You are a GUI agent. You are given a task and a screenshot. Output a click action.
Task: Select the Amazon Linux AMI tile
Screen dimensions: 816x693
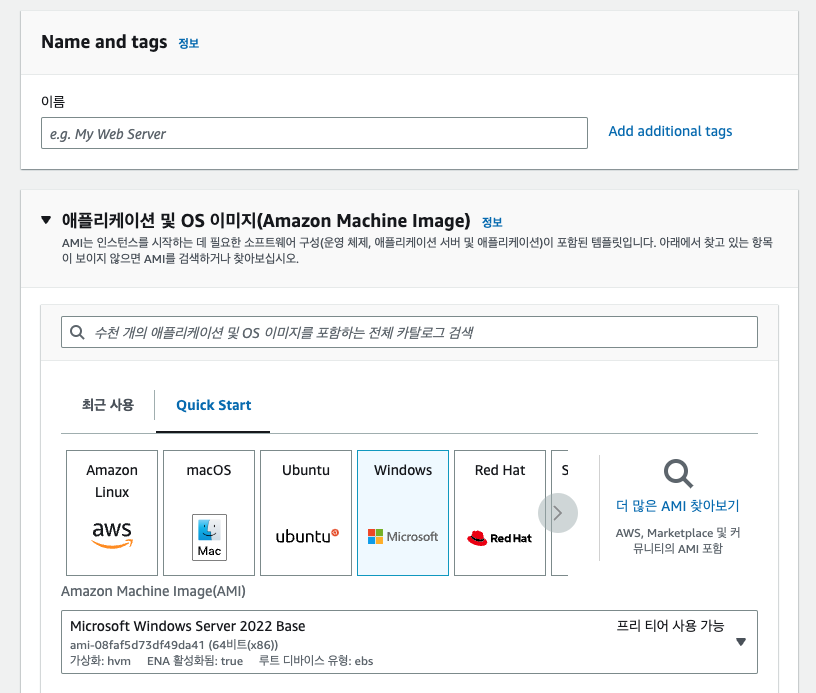pyautogui.click(x=112, y=513)
